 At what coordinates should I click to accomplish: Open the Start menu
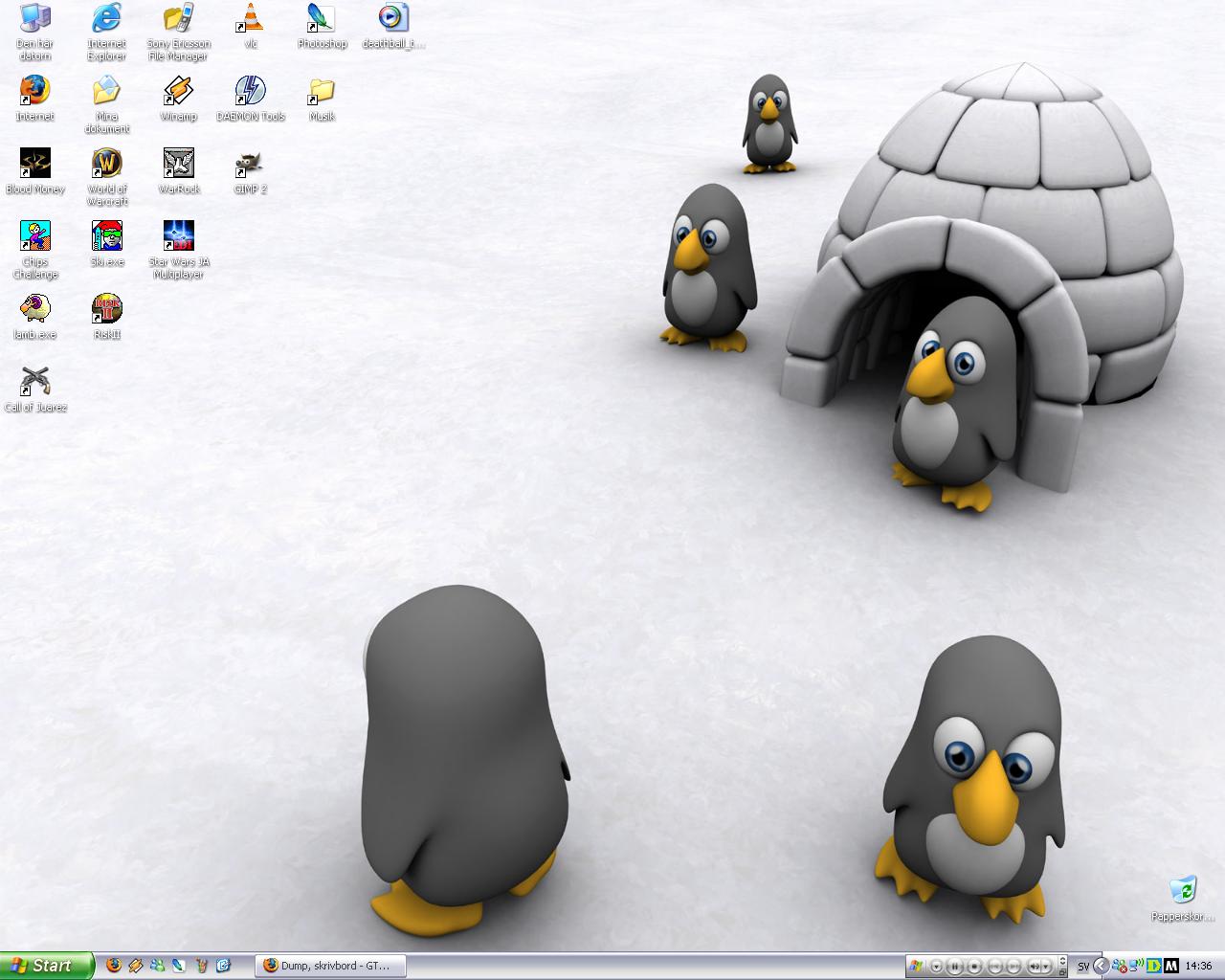[x=47, y=966]
